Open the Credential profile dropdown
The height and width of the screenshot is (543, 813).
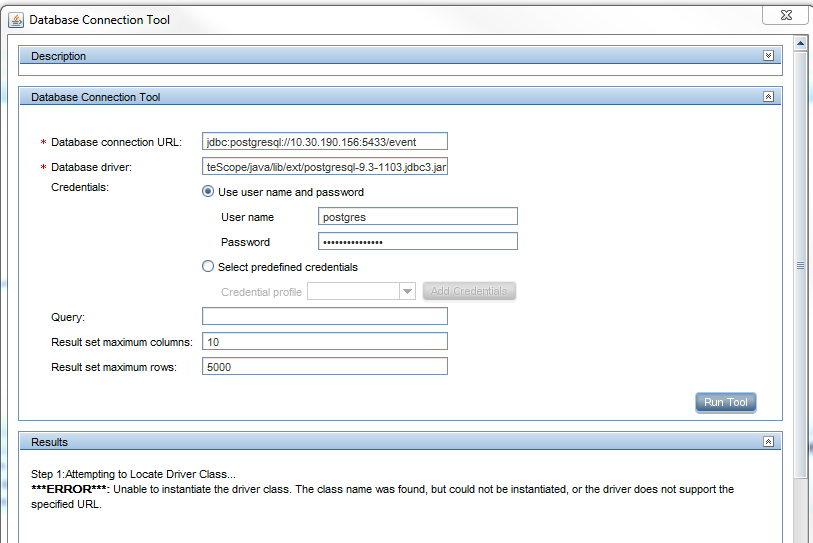pyautogui.click(x=407, y=291)
